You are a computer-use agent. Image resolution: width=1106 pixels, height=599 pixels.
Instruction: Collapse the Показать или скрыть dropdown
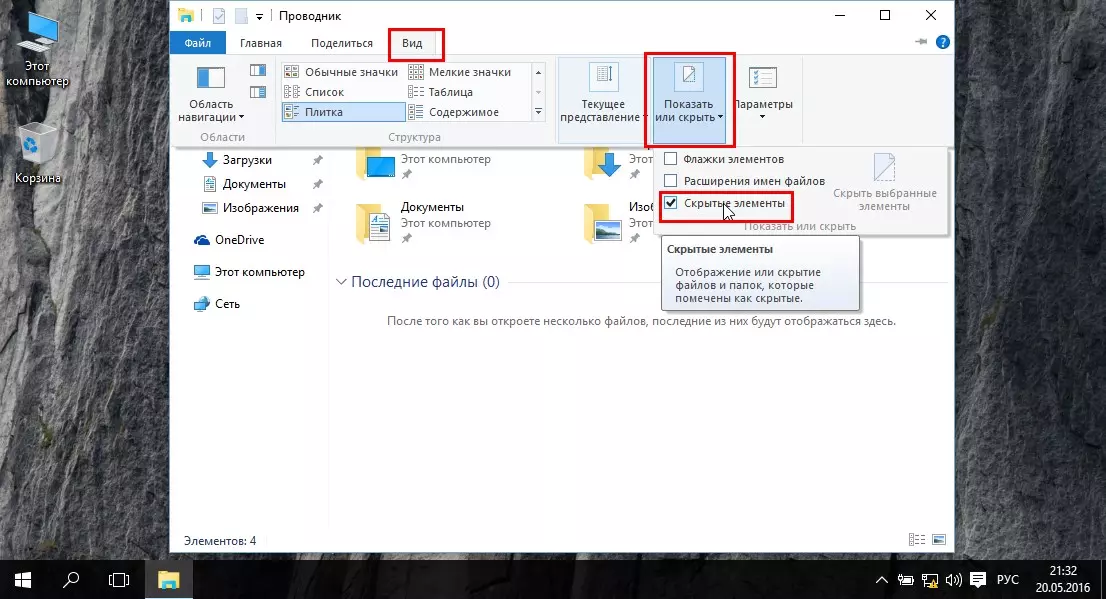pyautogui.click(x=689, y=96)
